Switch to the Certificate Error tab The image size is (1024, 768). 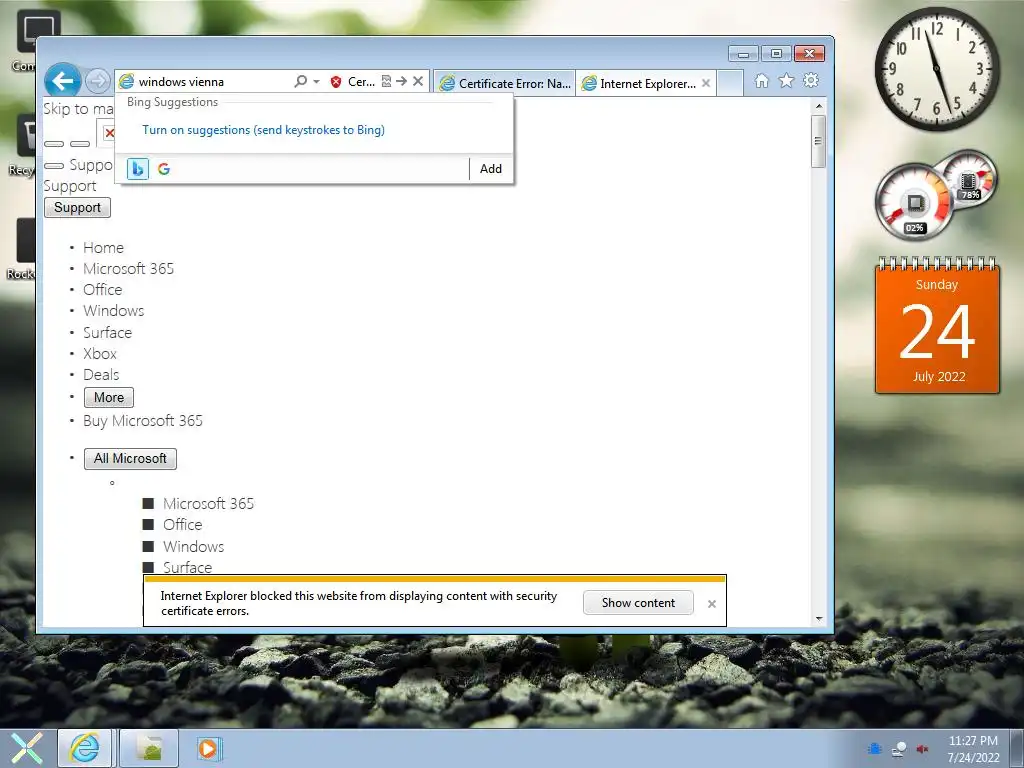click(x=505, y=84)
